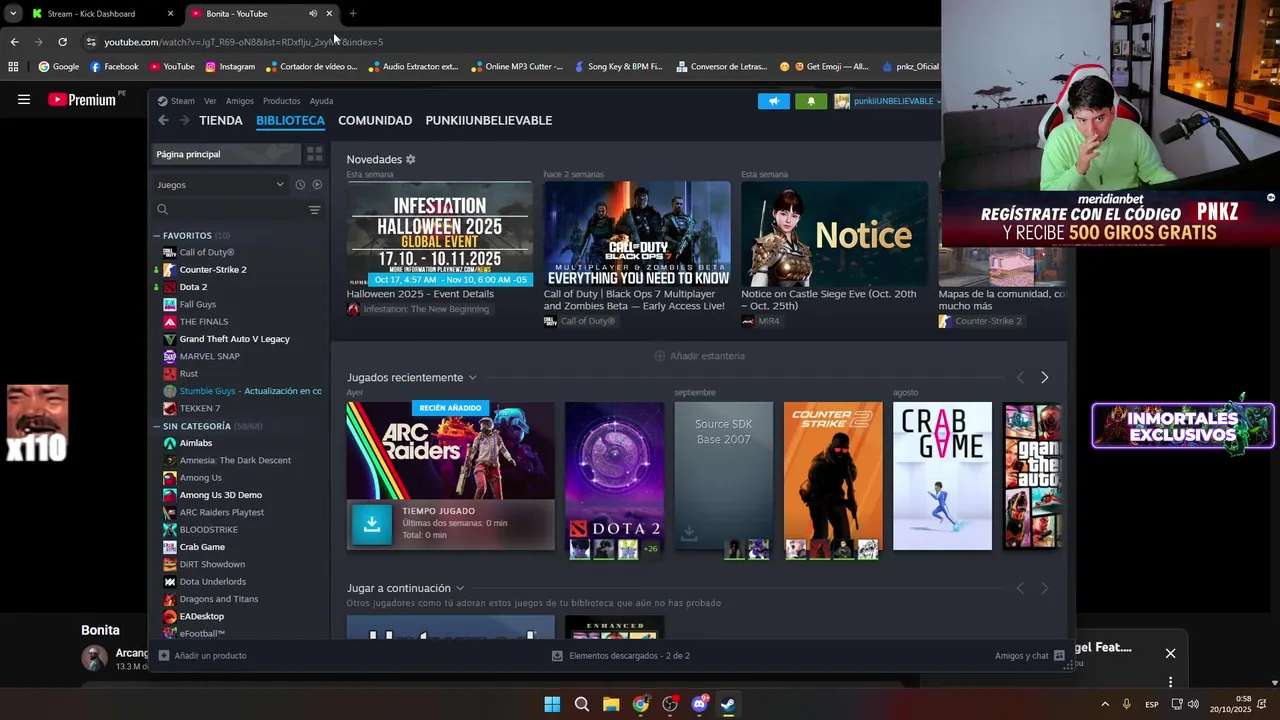Open the Crab Game recent cover

click(942, 476)
